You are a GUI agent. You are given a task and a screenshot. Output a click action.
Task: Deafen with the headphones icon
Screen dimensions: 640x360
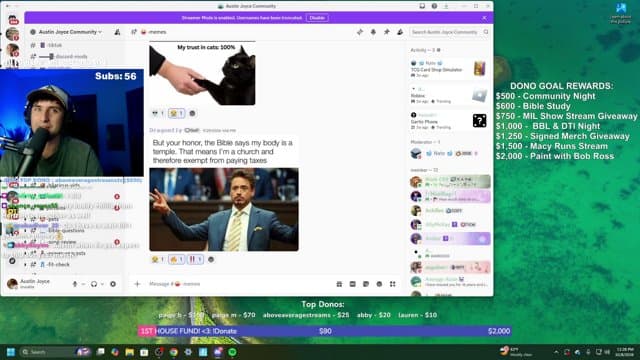tap(94, 284)
